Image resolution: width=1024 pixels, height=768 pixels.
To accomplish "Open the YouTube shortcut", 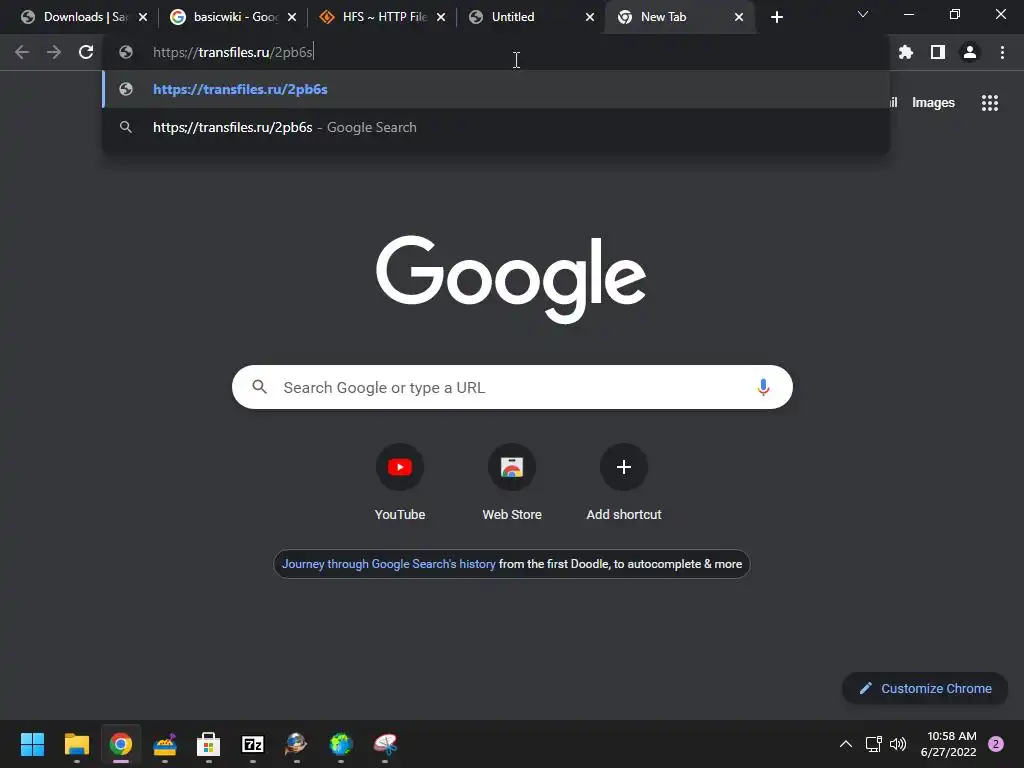I will coord(400,481).
